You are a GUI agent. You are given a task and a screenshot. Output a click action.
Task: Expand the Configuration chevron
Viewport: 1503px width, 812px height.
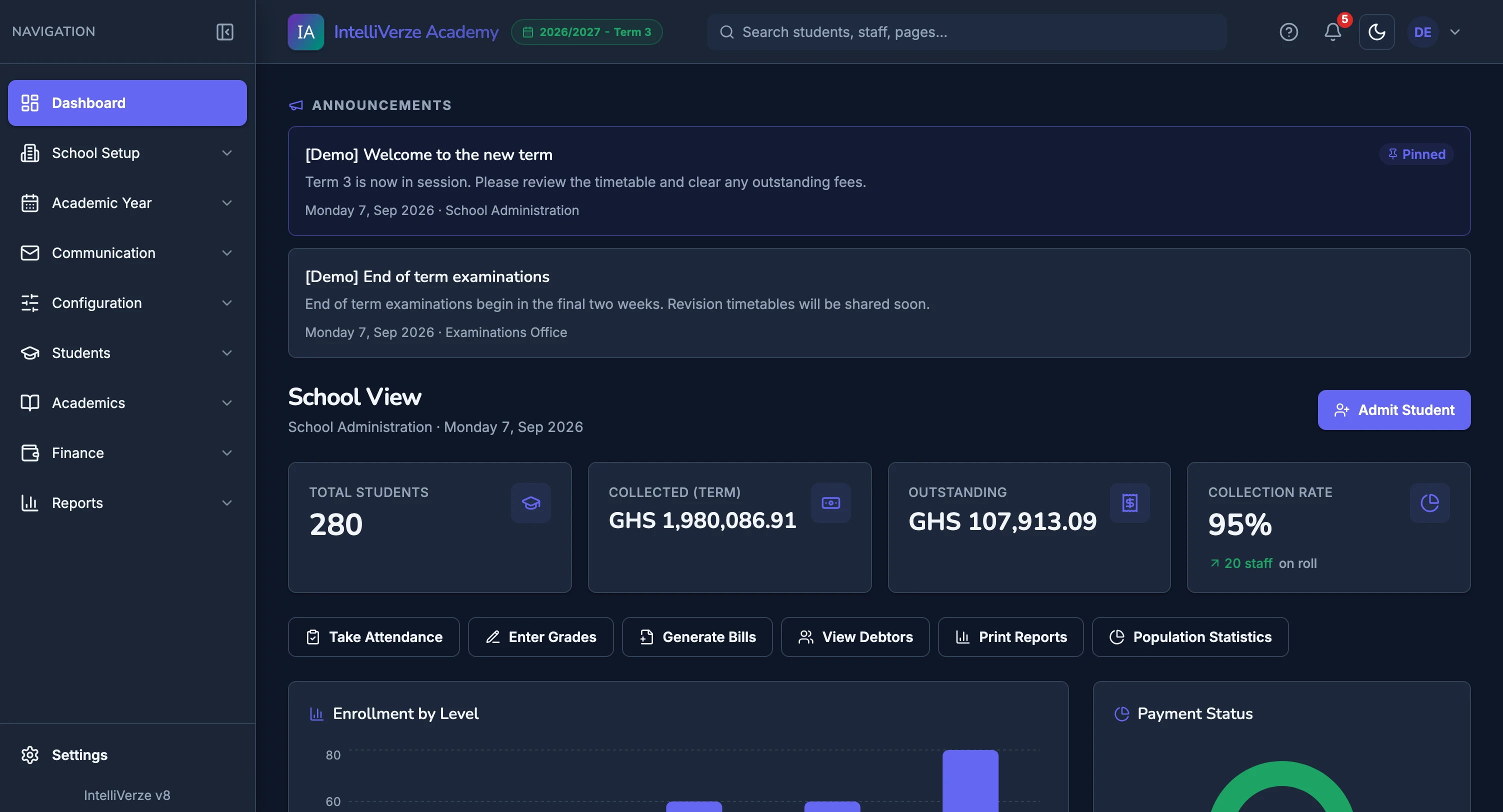[x=227, y=303]
